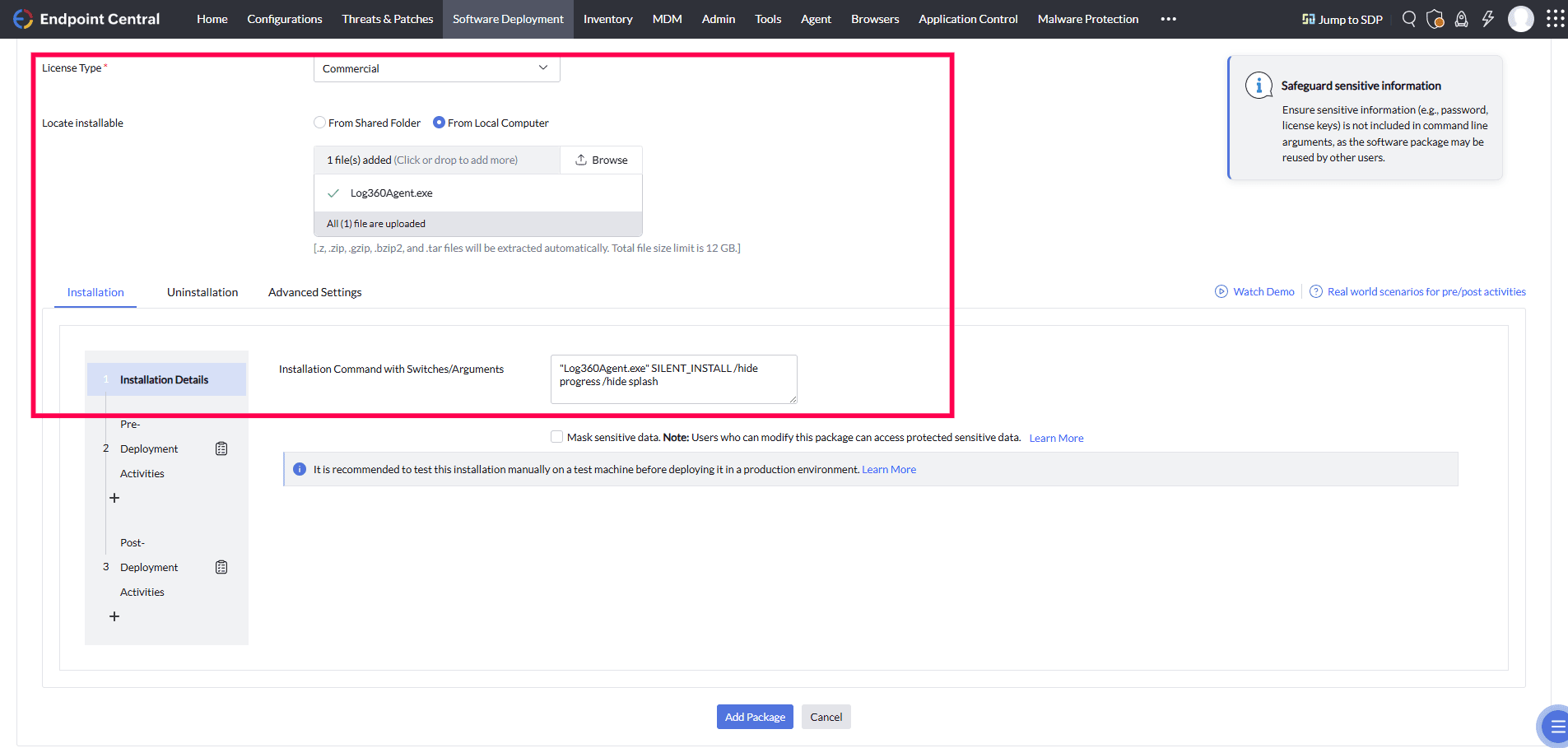Image resolution: width=1568 pixels, height=748 pixels.
Task: Click the 'Installation Command with Switches/Arguments' label
Action: tap(391, 369)
